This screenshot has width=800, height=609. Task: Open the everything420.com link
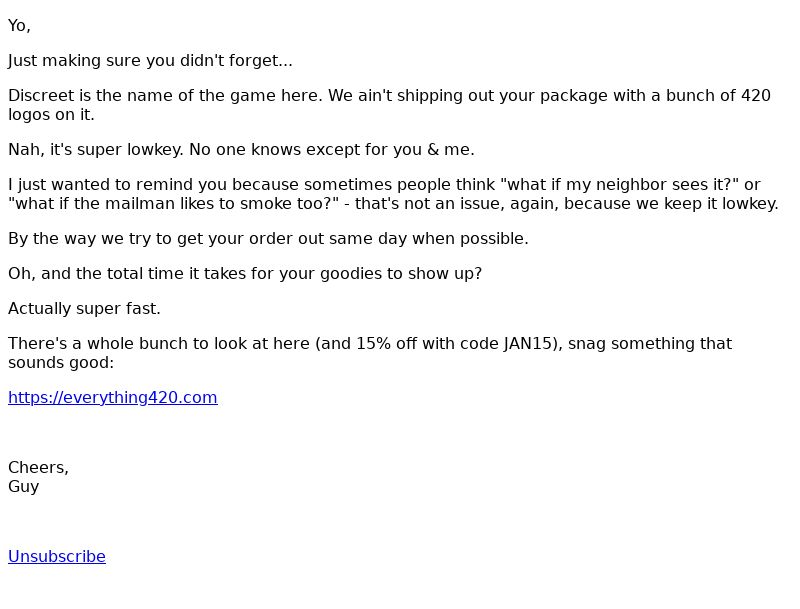[x=113, y=397]
